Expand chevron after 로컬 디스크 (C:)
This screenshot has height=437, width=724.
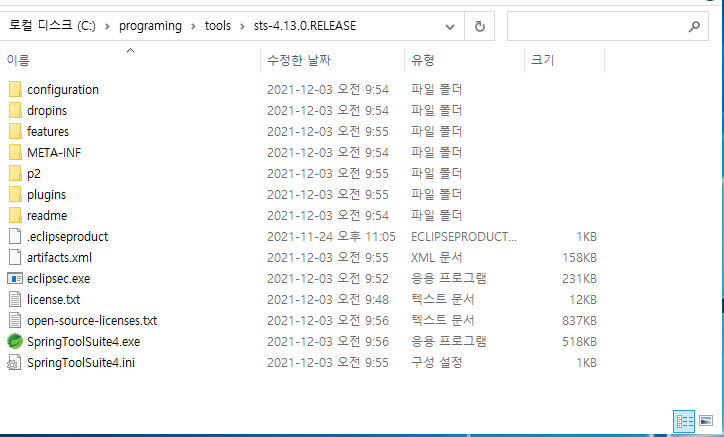[x=107, y=26]
